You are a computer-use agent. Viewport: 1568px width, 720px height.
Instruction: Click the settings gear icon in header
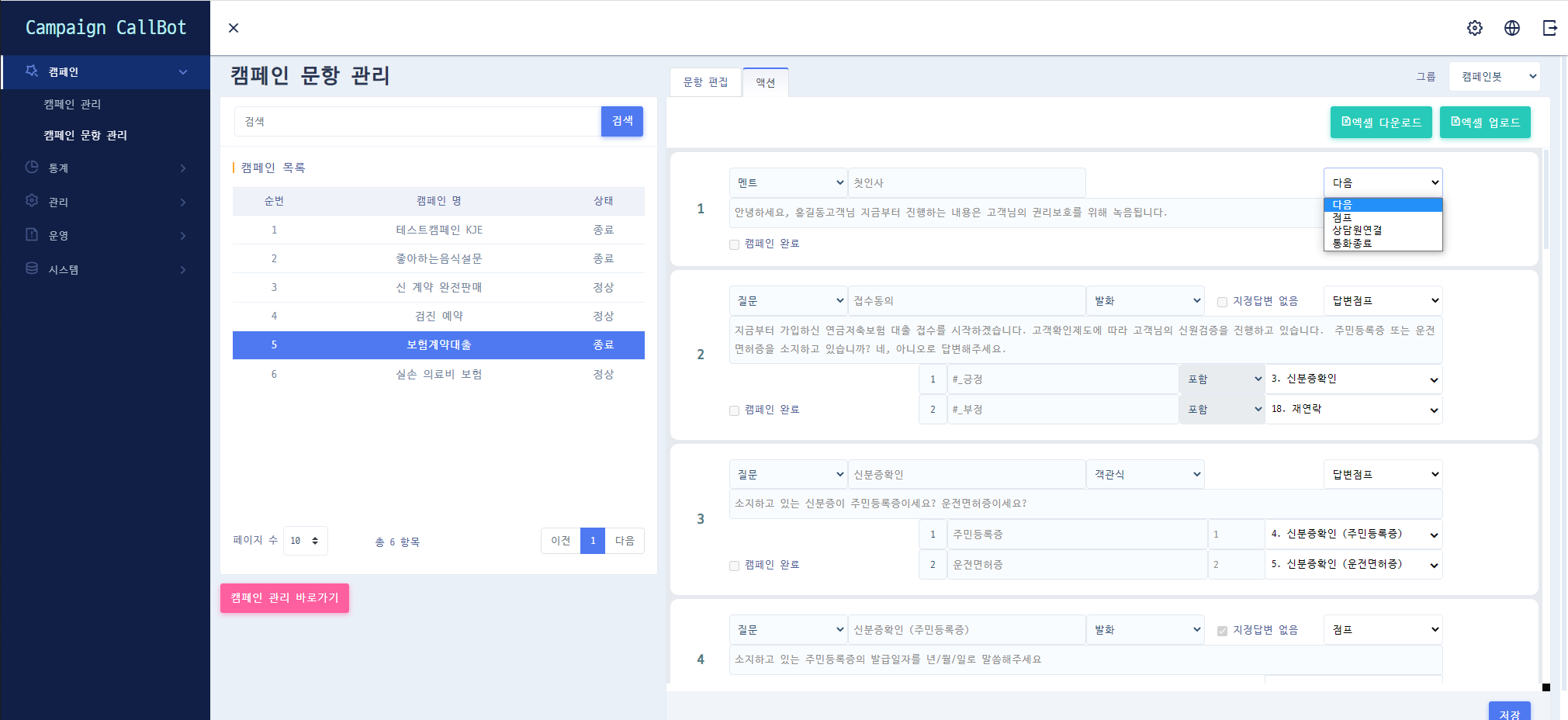[x=1474, y=28]
